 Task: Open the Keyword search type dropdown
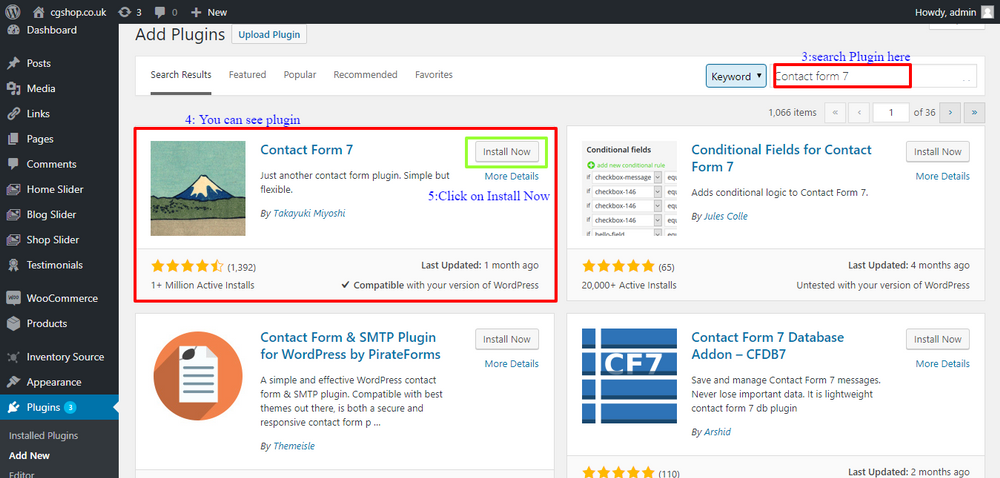(735, 76)
